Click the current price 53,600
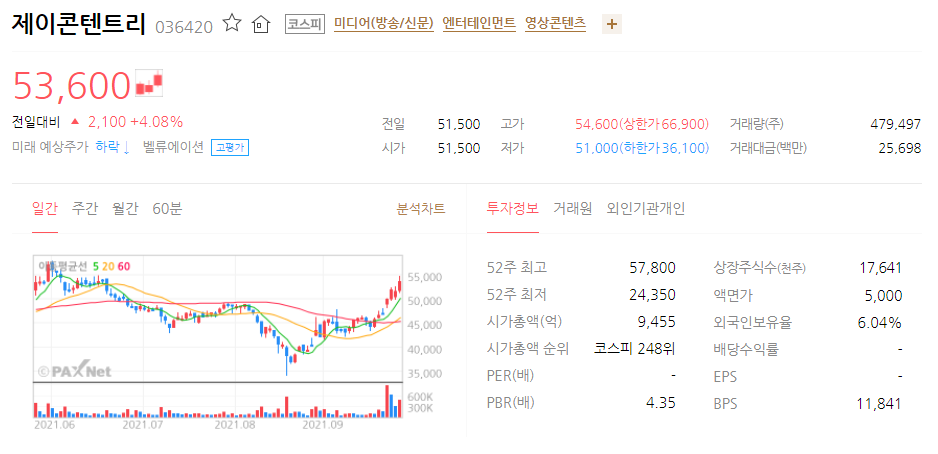This screenshot has height=454, width=938. (72, 85)
